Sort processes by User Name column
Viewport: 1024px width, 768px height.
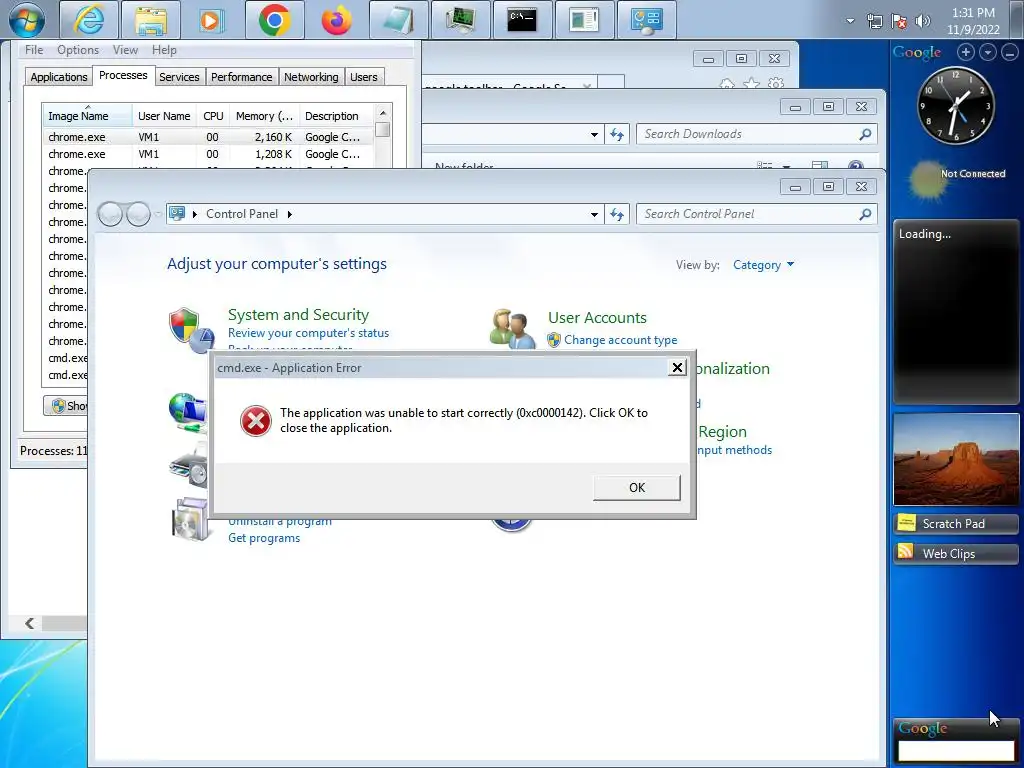[164, 116]
